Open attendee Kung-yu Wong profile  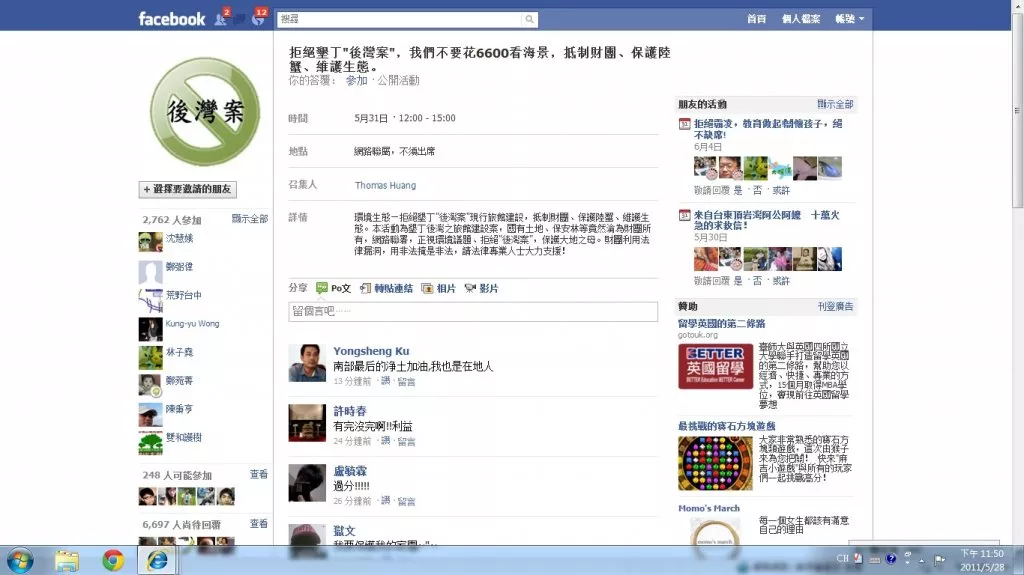[192, 323]
